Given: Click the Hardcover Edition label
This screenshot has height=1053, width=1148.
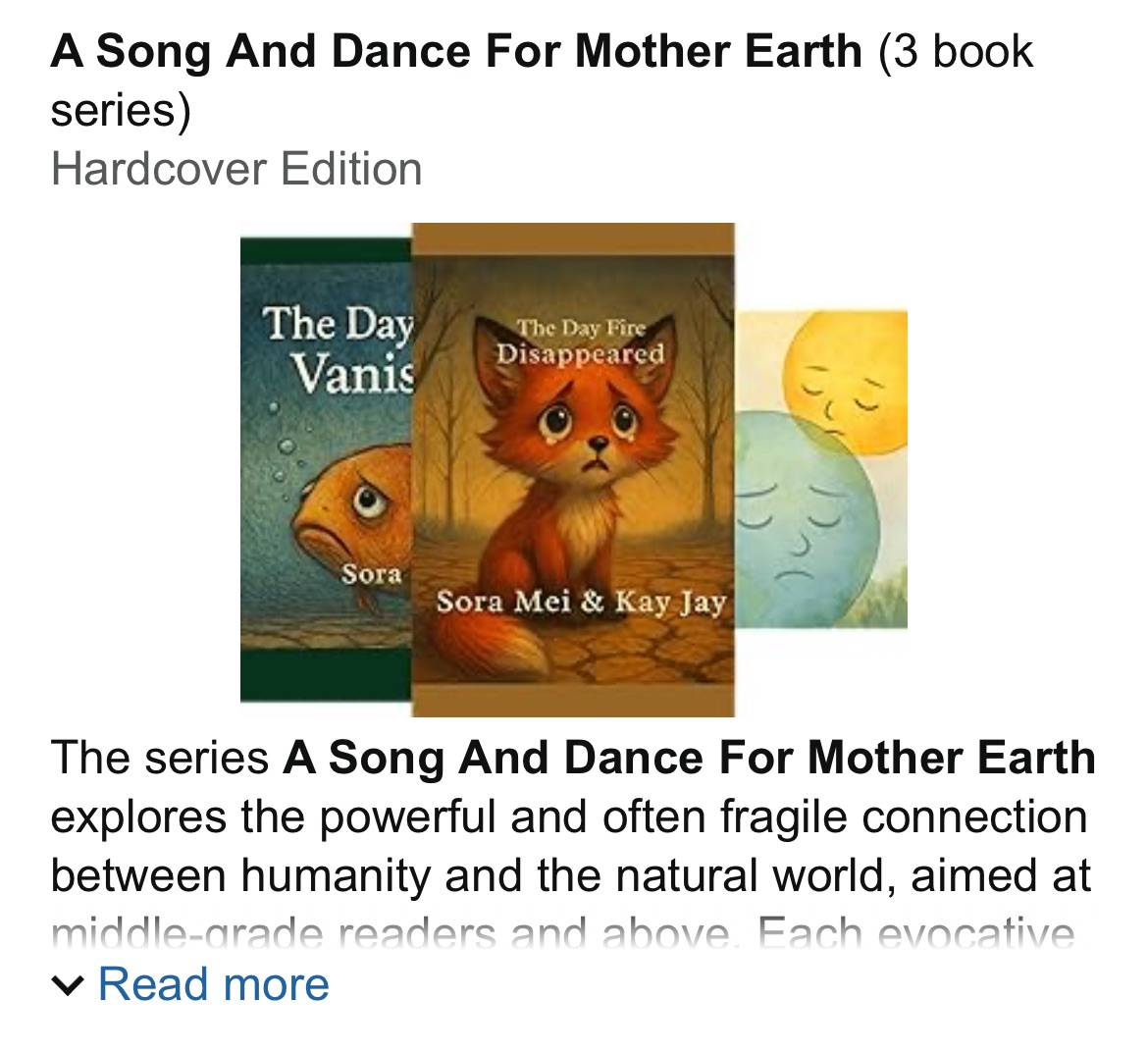Looking at the screenshot, I should tap(236, 169).
